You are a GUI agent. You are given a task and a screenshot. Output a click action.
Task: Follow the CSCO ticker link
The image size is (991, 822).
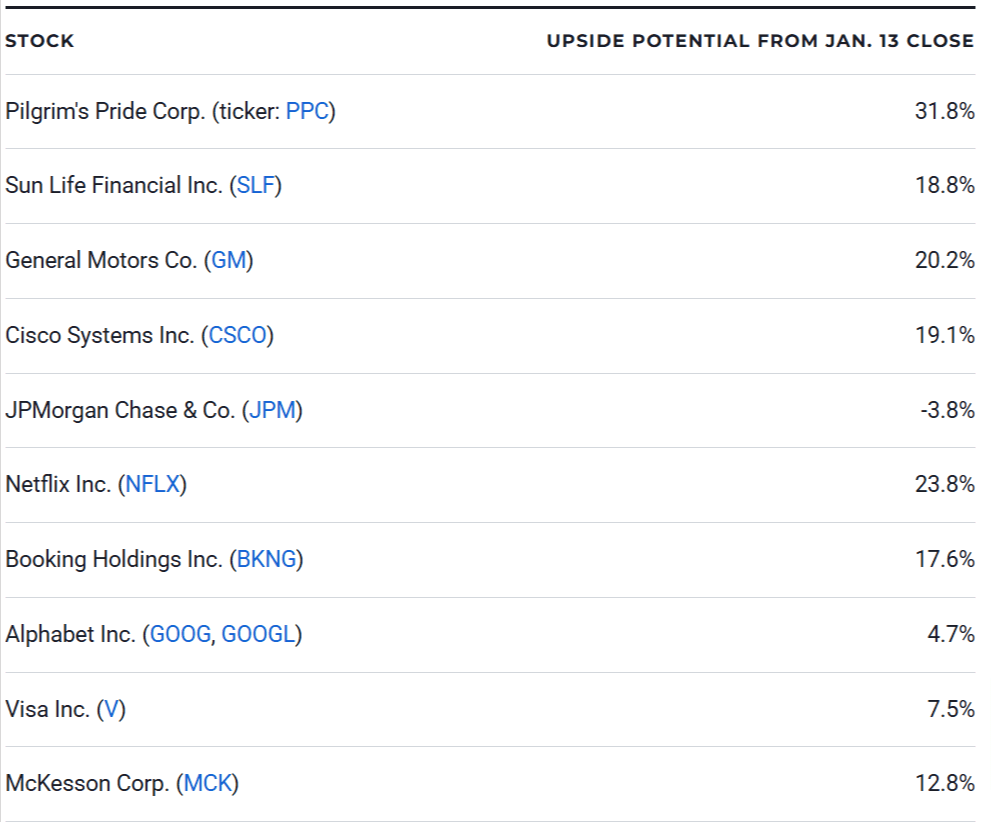(238, 336)
